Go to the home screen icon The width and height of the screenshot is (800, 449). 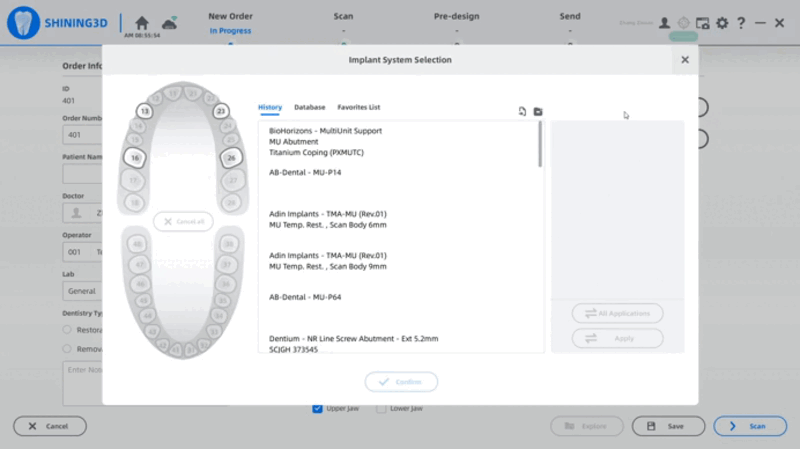pos(142,22)
